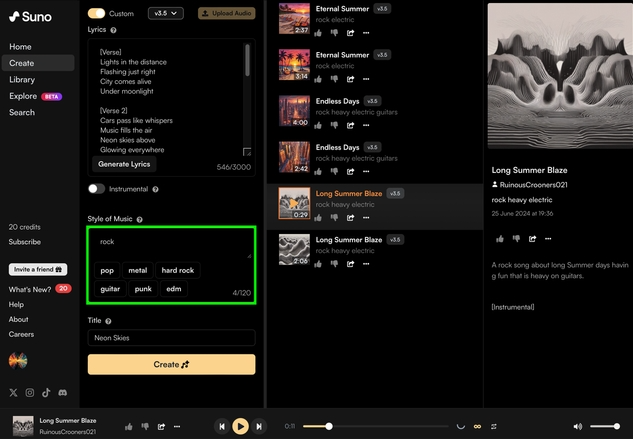Open more options in song detail panel

(549, 239)
